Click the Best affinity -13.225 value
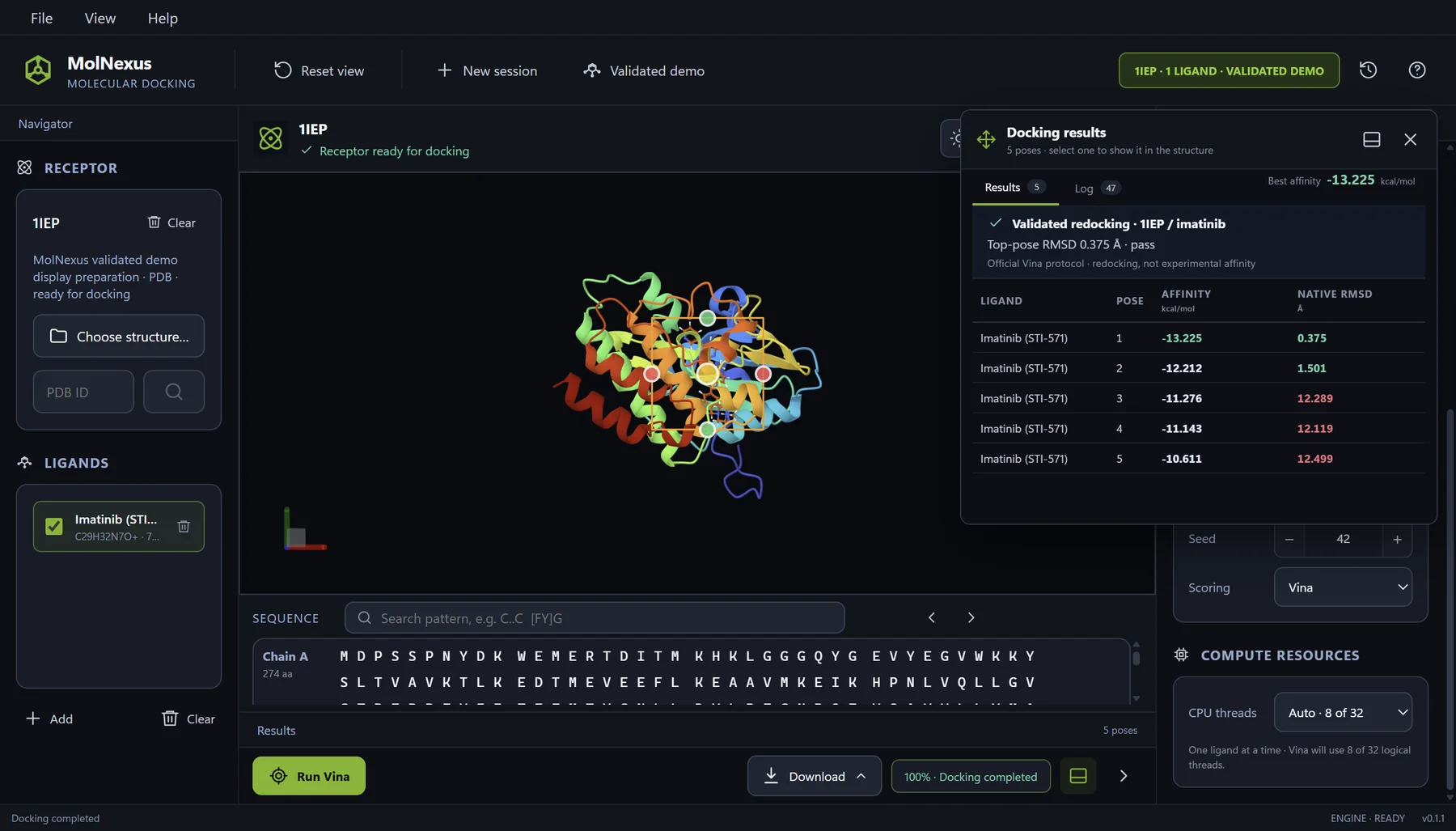1456x831 pixels. coord(1350,180)
